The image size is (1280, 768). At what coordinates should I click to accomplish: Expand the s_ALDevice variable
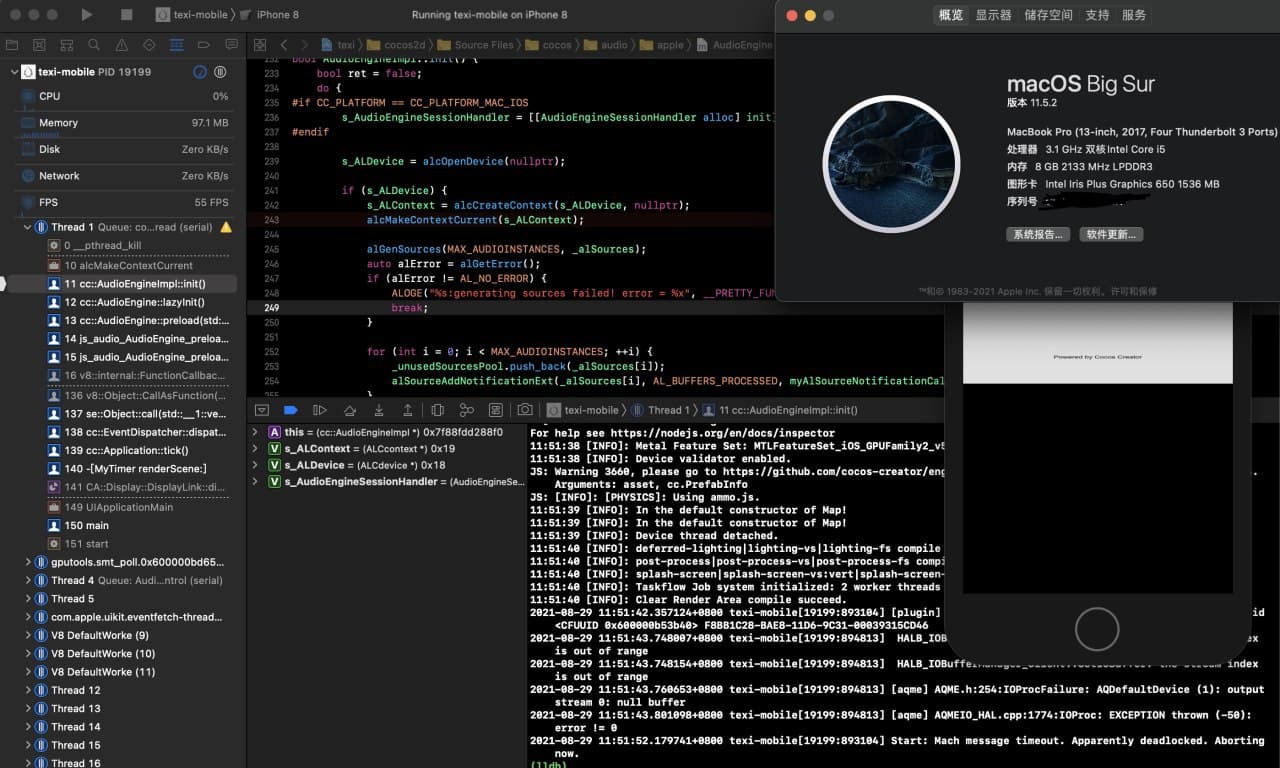256,465
